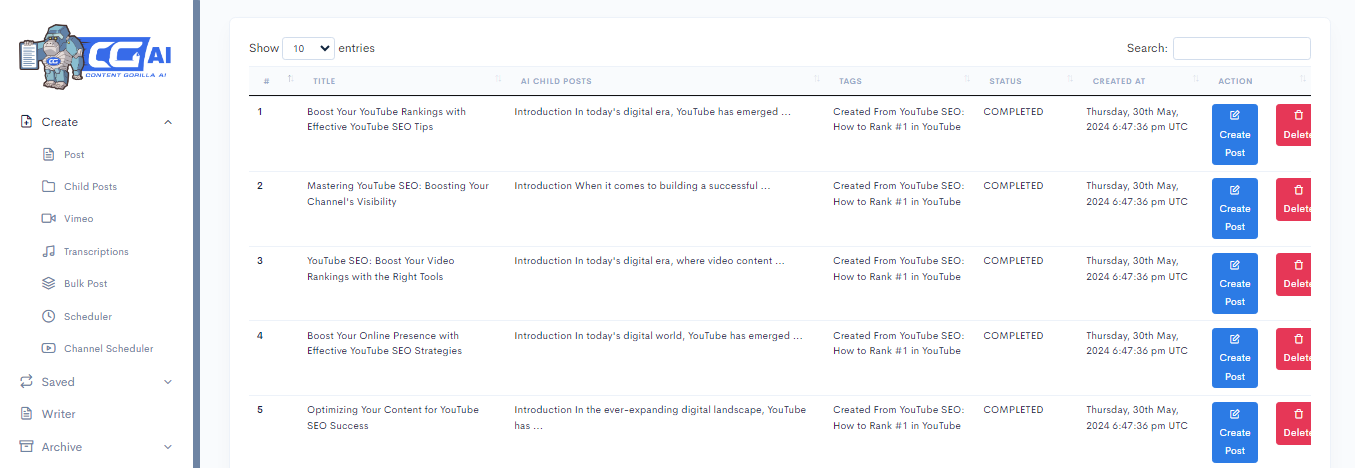Click Create Post for row 1
Image resolution: width=1355 pixels, height=468 pixels.
1235,134
